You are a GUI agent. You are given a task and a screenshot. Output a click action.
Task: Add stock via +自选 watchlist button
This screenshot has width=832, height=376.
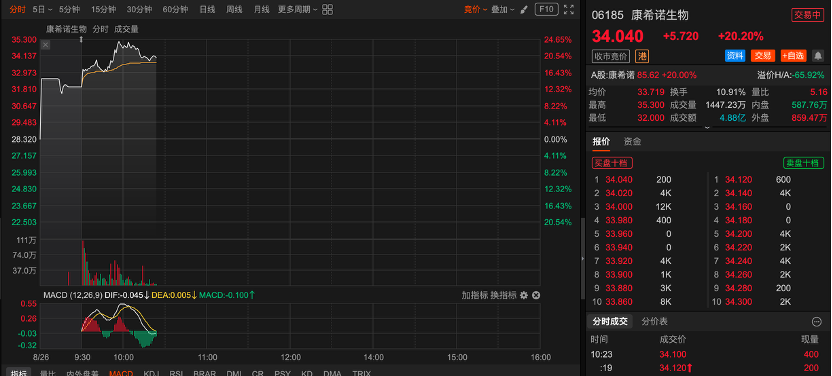click(x=793, y=56)
